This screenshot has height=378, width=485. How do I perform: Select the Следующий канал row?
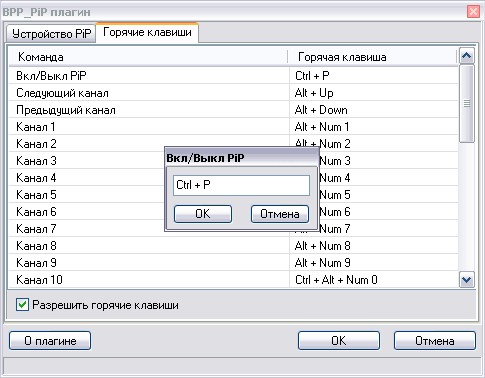[x=233, y=93]
